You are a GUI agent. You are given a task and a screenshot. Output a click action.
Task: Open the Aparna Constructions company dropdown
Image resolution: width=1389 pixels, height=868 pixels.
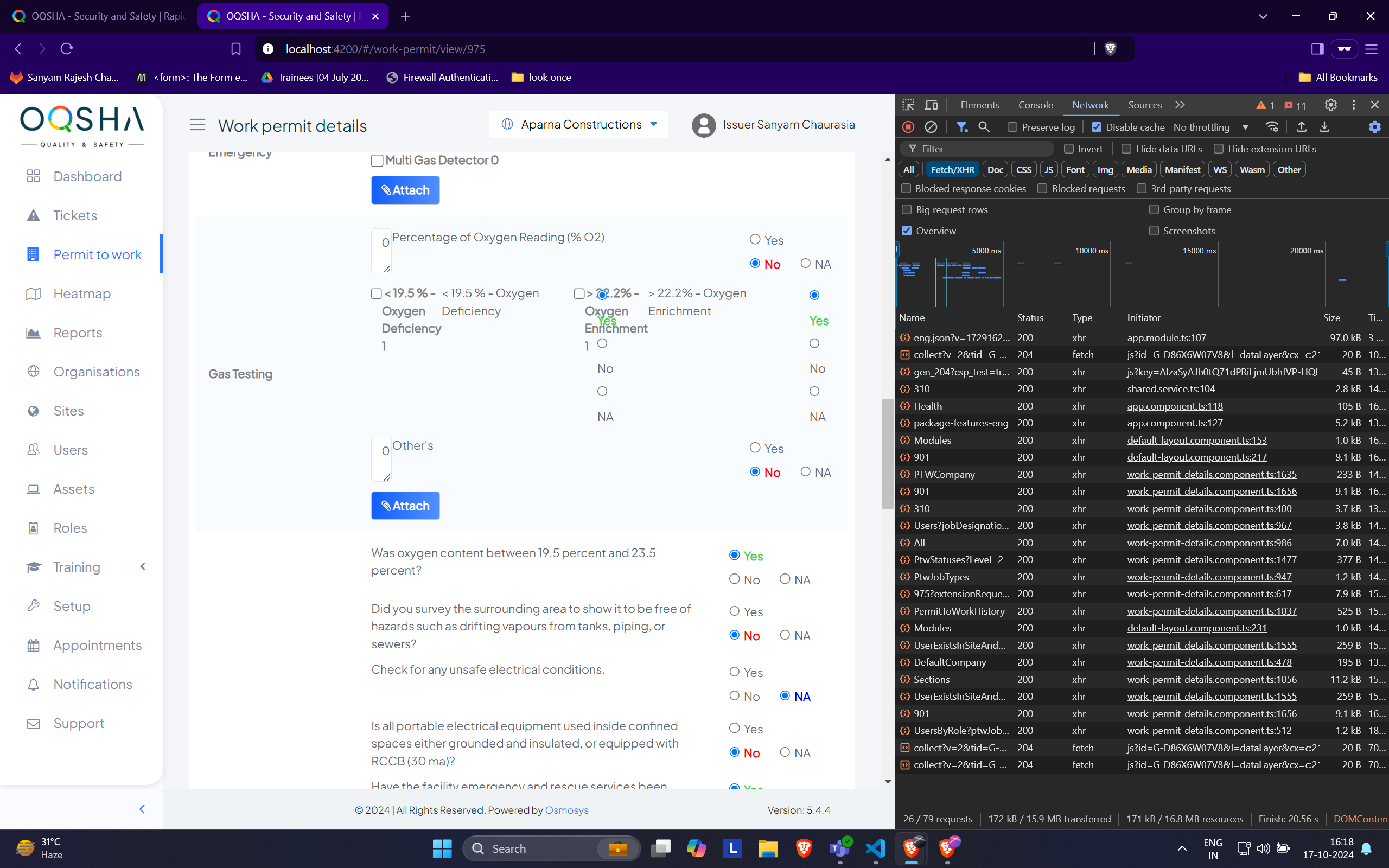578,125
